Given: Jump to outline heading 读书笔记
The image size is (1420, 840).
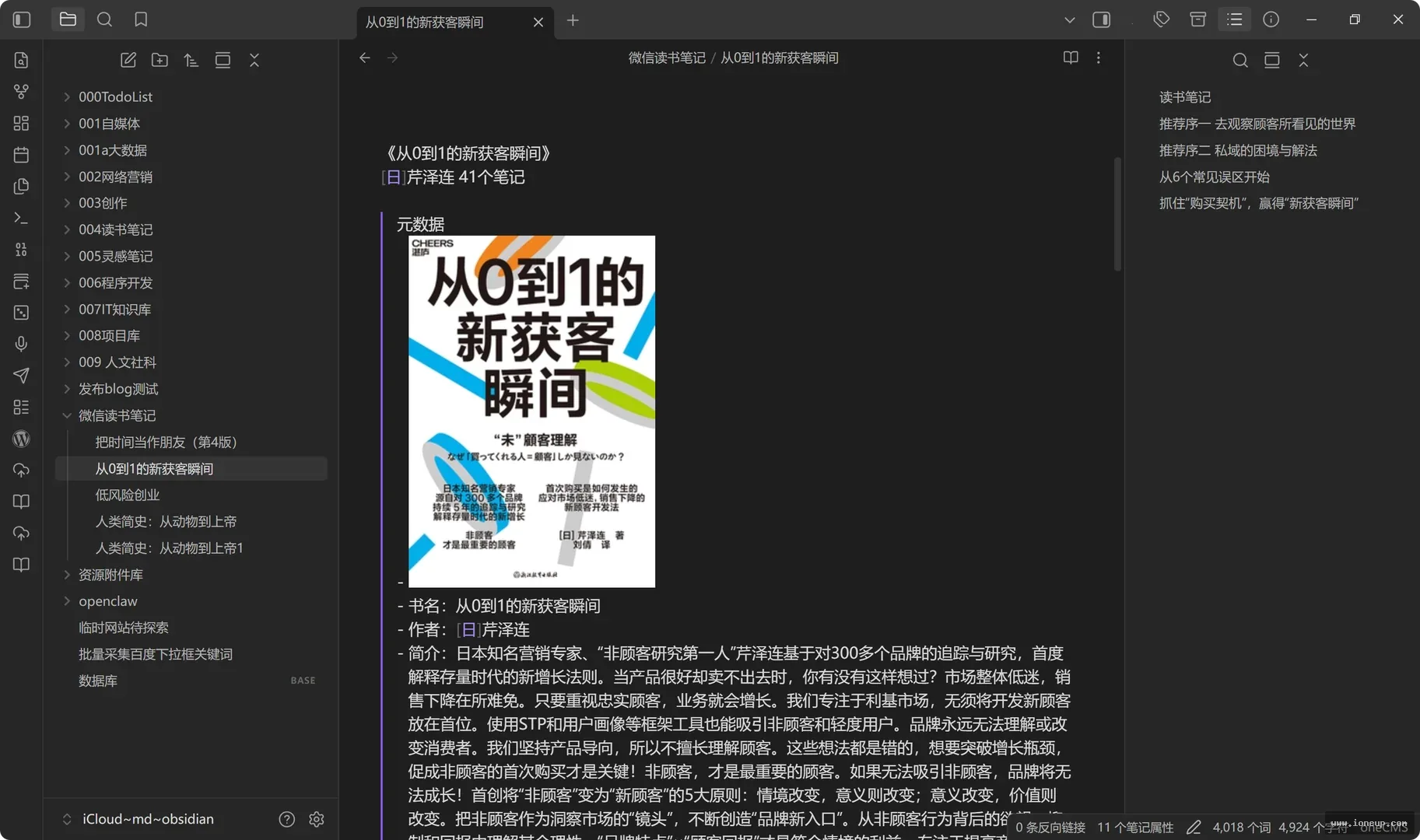Looking at the screenshot, I should point(1185,97).
